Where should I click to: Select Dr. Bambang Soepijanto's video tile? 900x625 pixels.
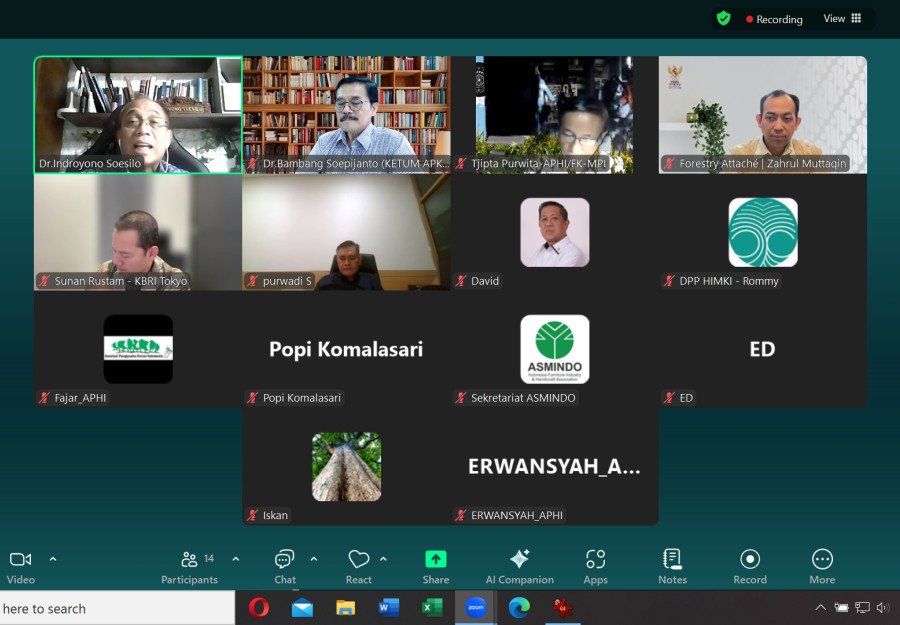346,115
